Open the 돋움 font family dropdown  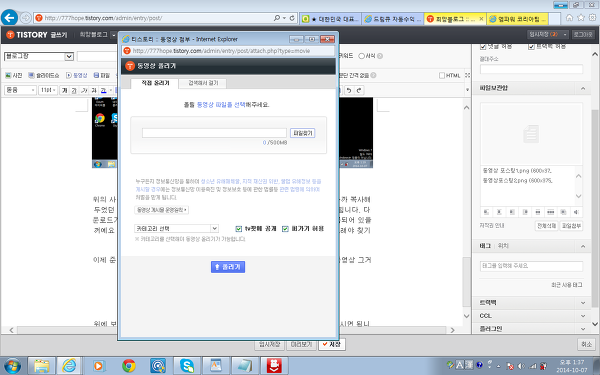[x=20, y=90]
